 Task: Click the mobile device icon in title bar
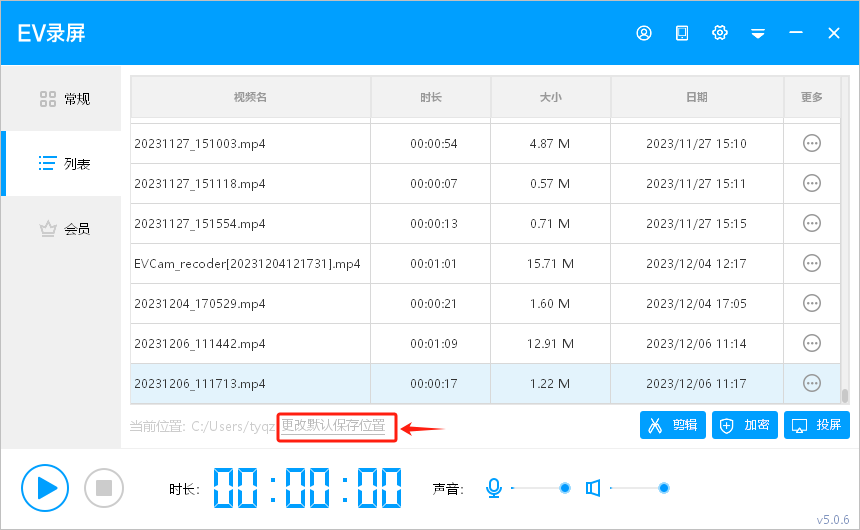coord(682,33)
